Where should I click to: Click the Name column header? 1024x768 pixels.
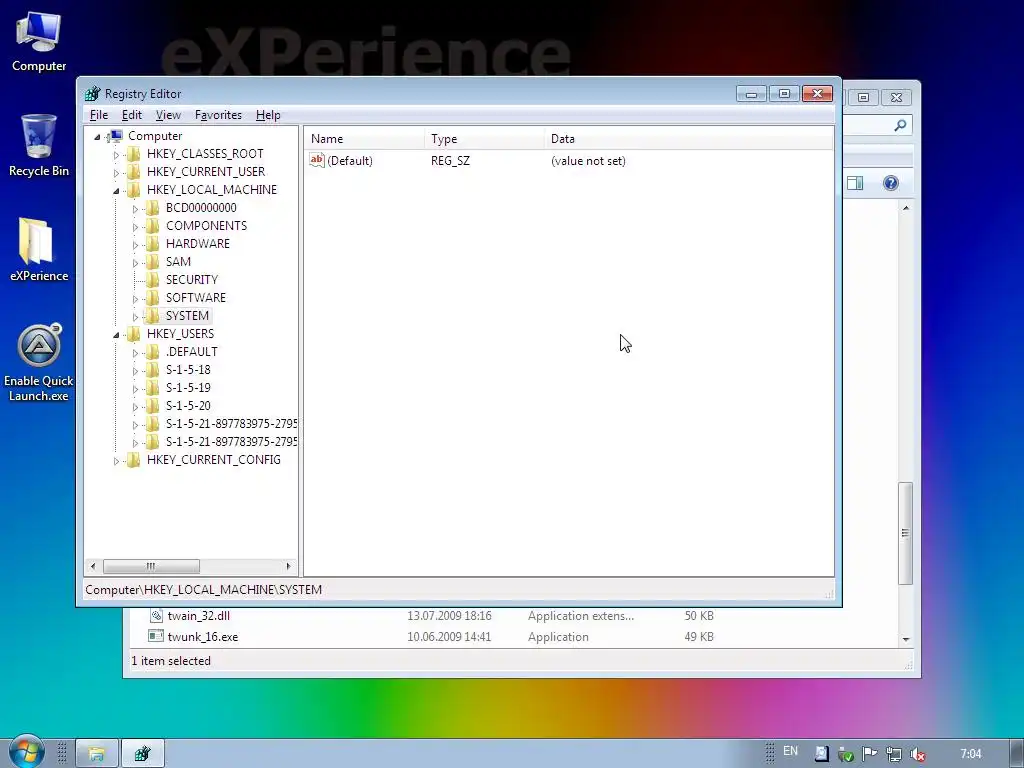pyautogui.click(x=364, y=138)
